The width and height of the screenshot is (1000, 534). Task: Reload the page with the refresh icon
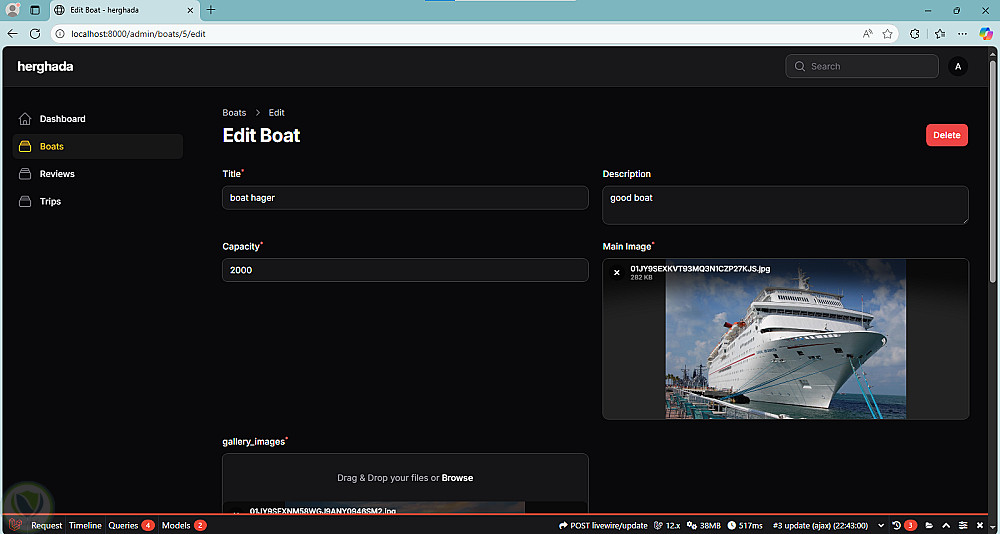point(35,34)
